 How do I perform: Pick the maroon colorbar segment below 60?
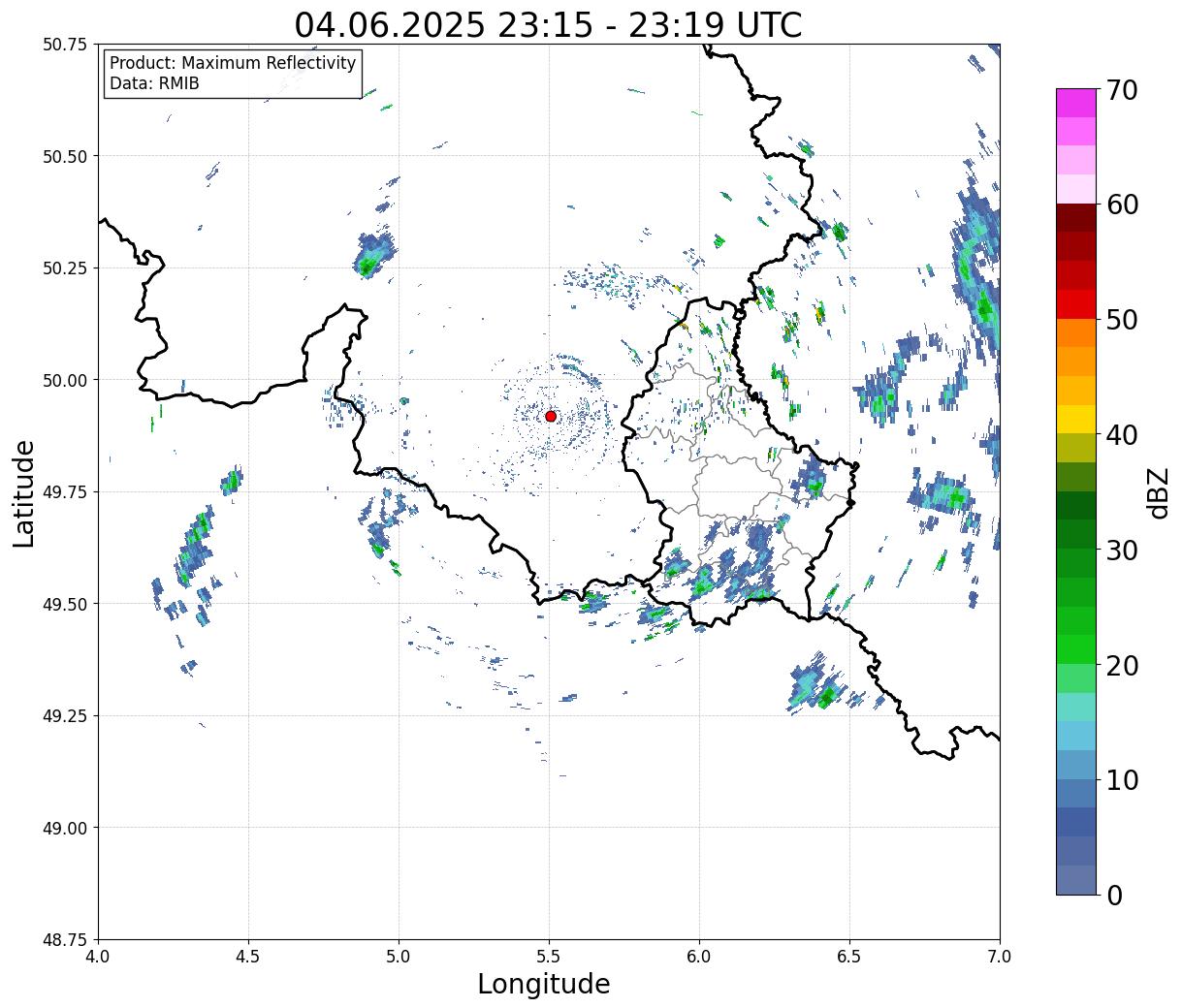1076,218
